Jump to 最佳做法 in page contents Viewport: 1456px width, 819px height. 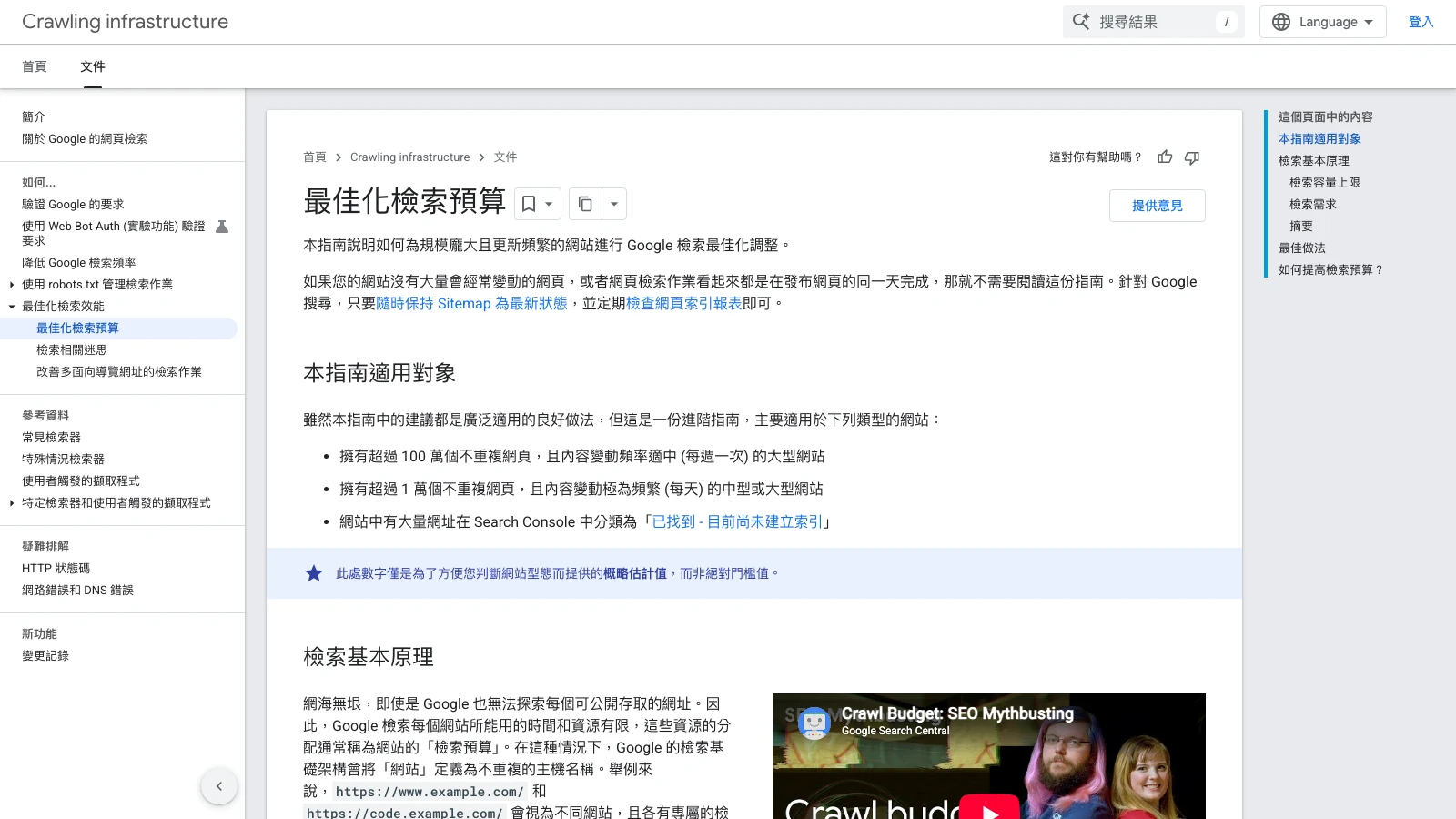pos(1302,248)
